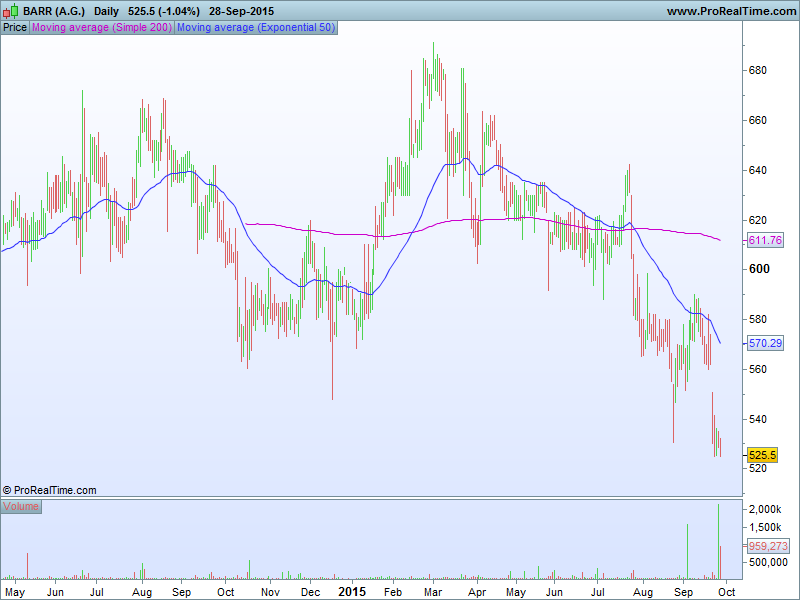Click the yellow 525.5 current price tag
Screen dimensions: 800x600
tap(763, 454)
